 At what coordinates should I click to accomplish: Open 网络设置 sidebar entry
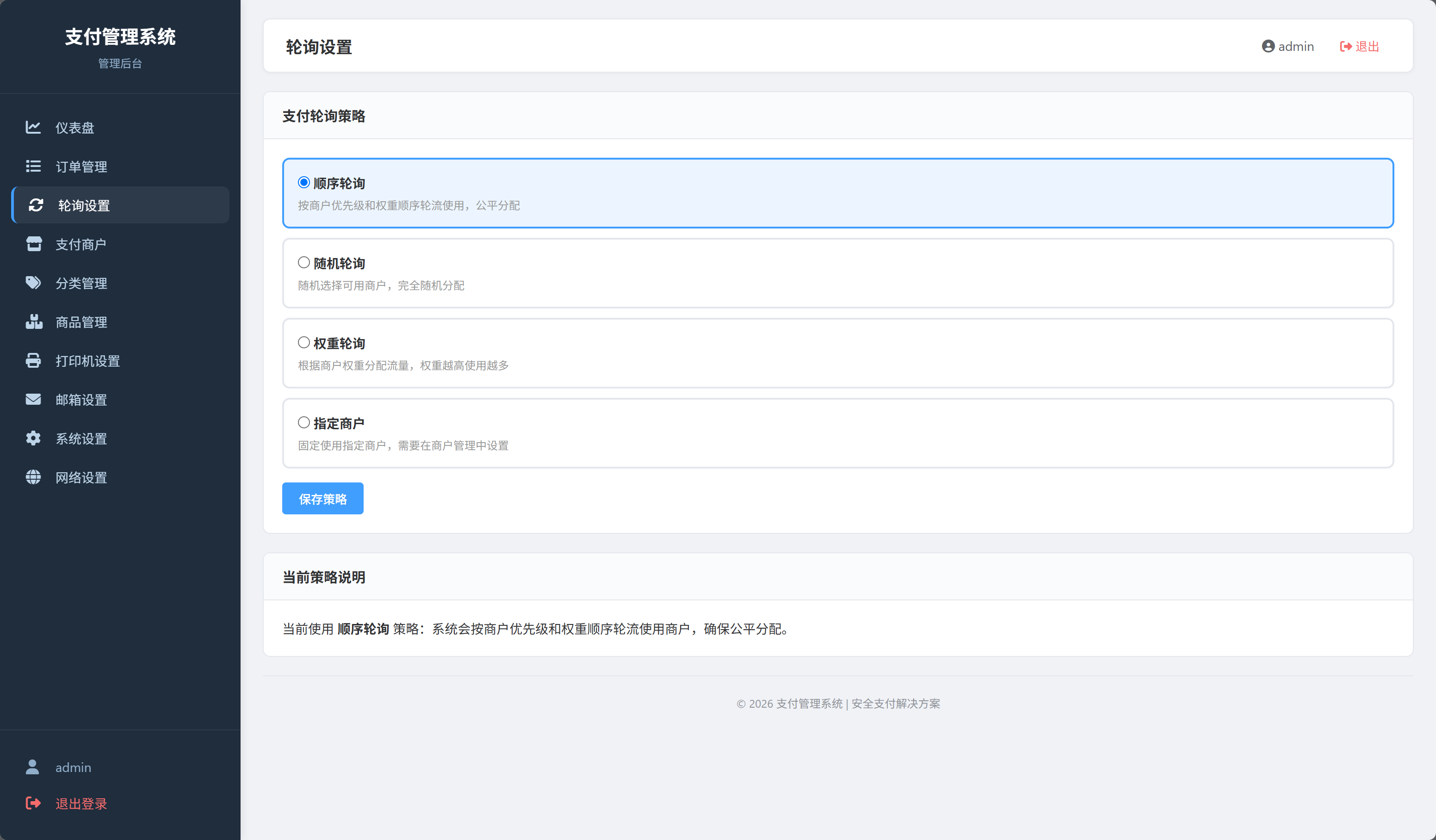click(x=120, y=477)
